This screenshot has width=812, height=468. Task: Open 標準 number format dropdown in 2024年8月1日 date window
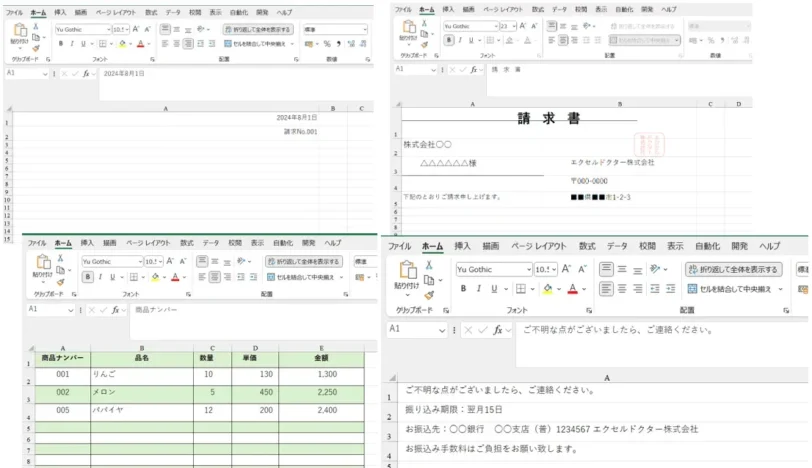pos(365,30)
